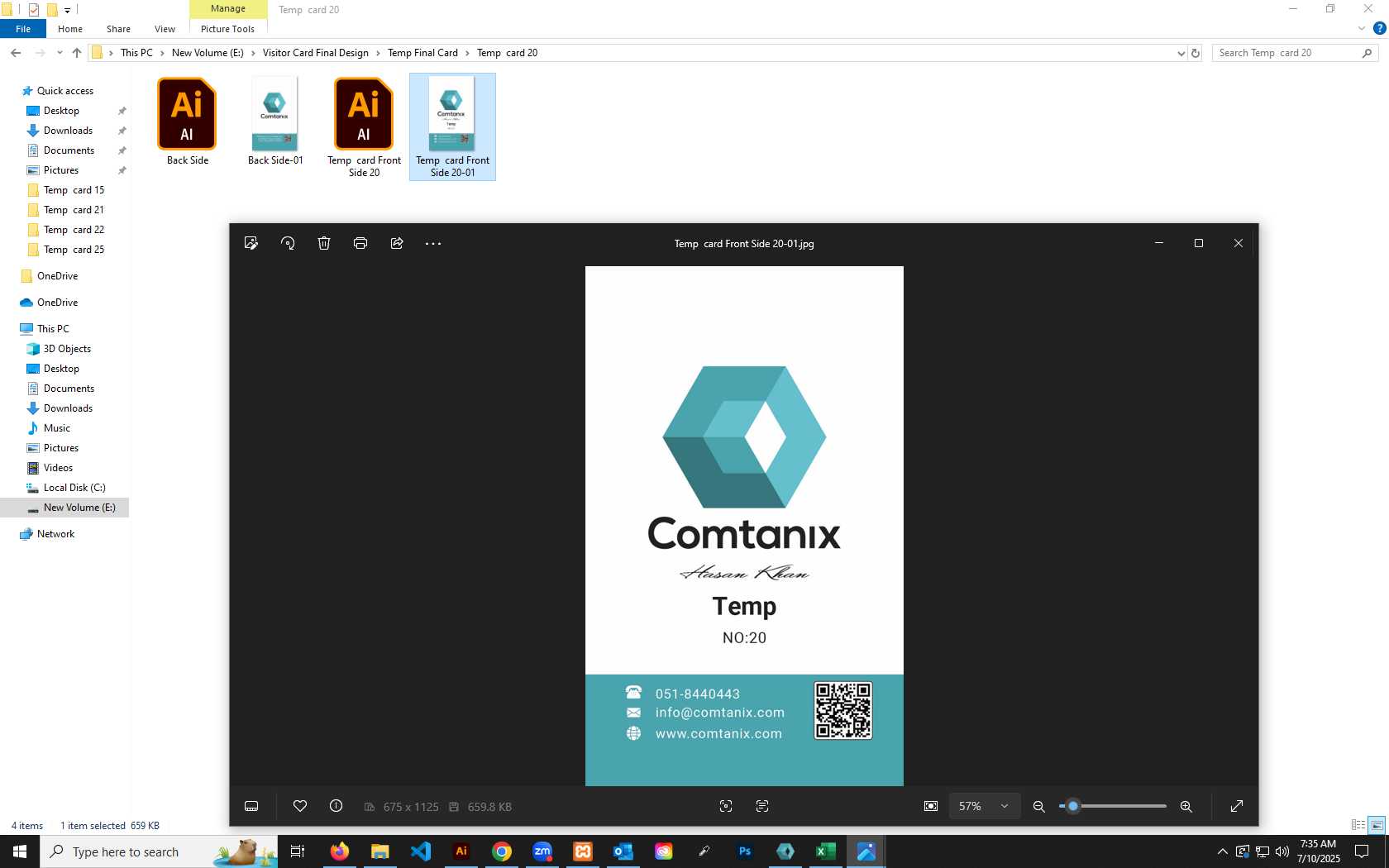Image resolution: width=1389 pixels, height=868 pixels.
Task: Click 'New Volume (E:)' in breadcrumb
Action: (x=208, y=53)
